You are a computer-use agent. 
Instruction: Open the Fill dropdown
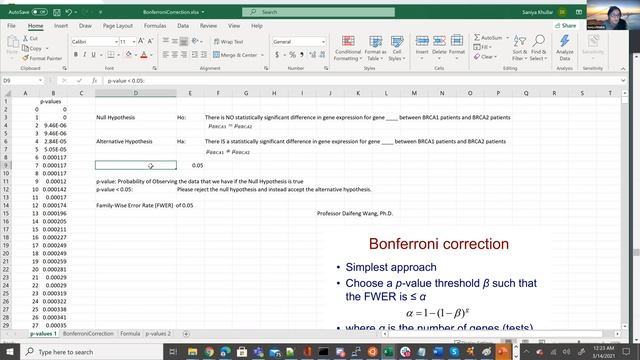pos(483,47)
